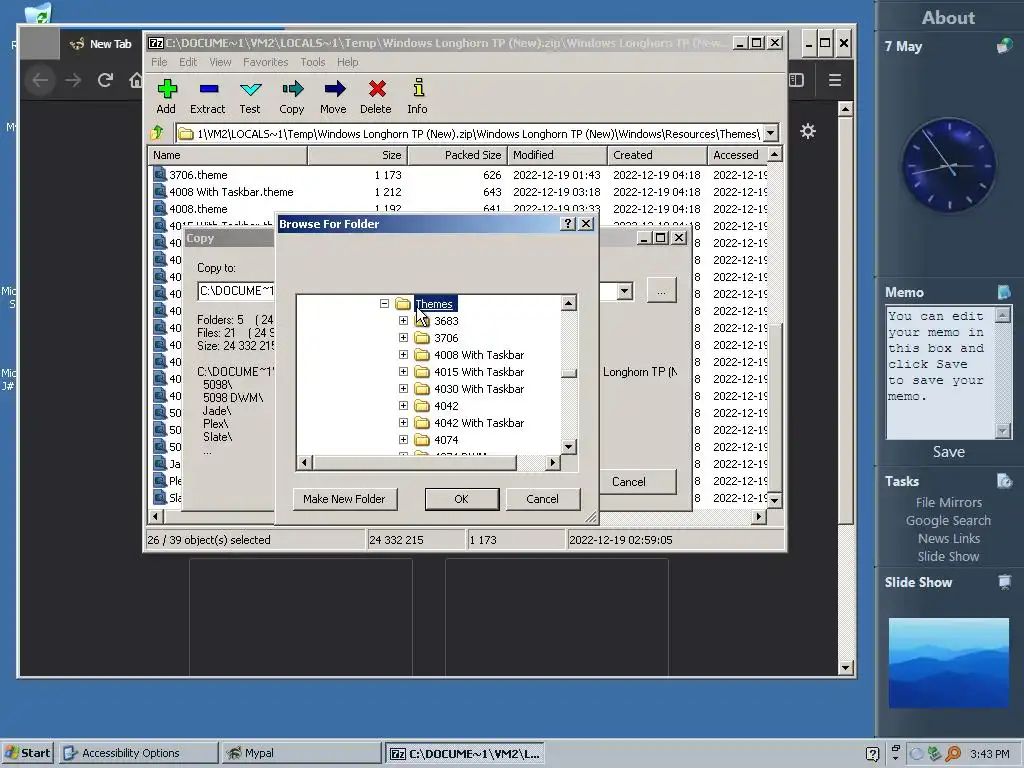Expand the 3683 folder node

(x=404, y=321)
